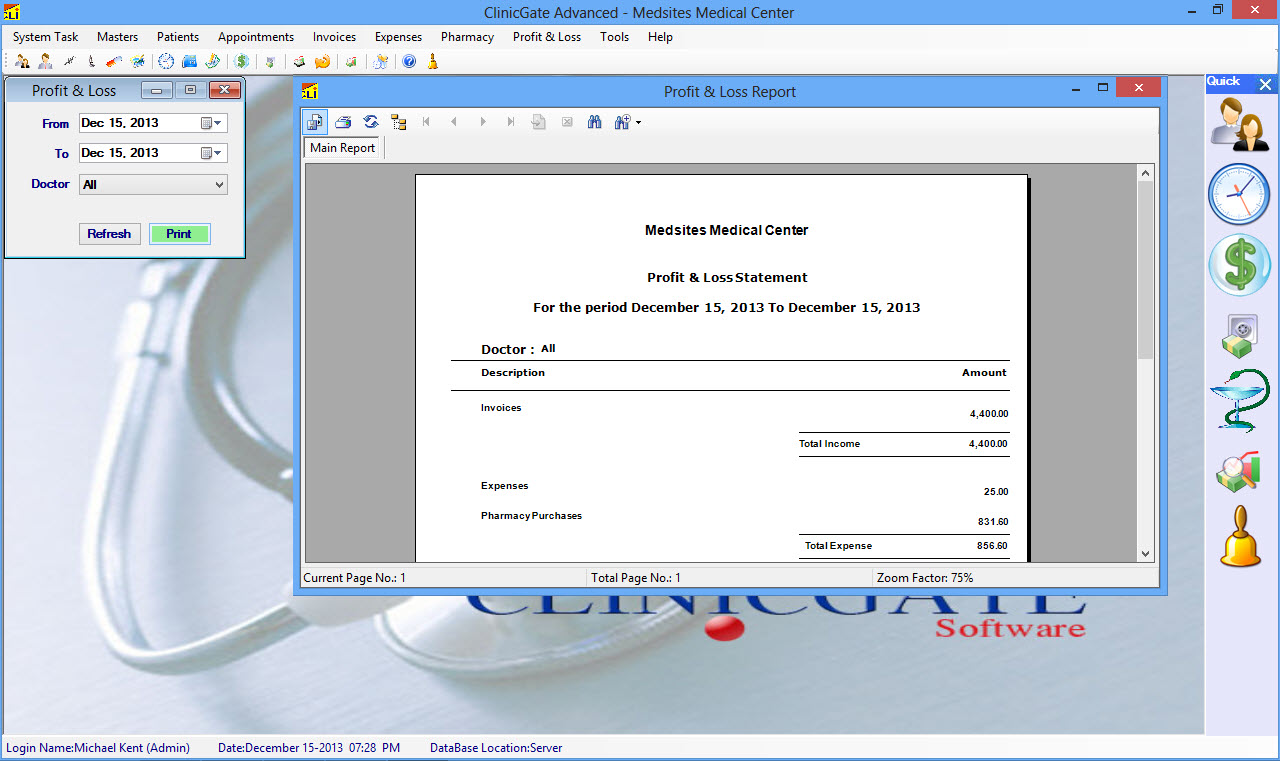Screen dimensions: 1280x761
Task: Click the Print Report printer icon
Action: point(343,122)
